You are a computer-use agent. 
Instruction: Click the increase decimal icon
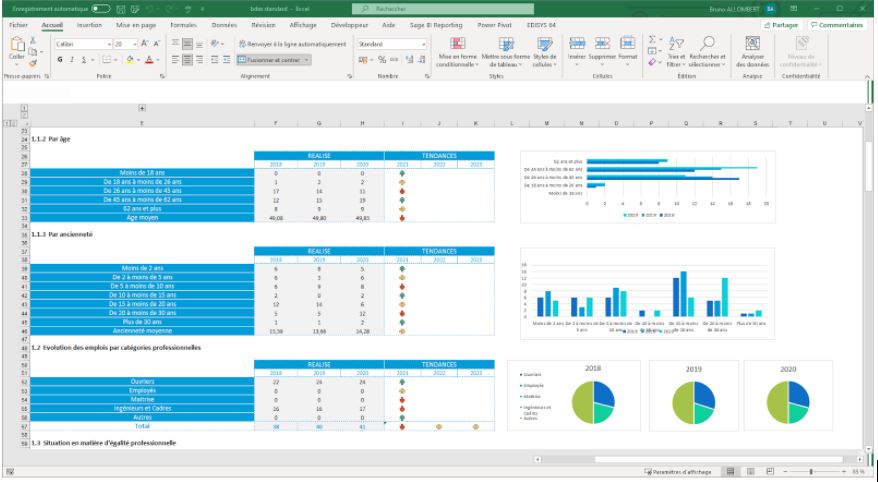[x=409, y=60]
